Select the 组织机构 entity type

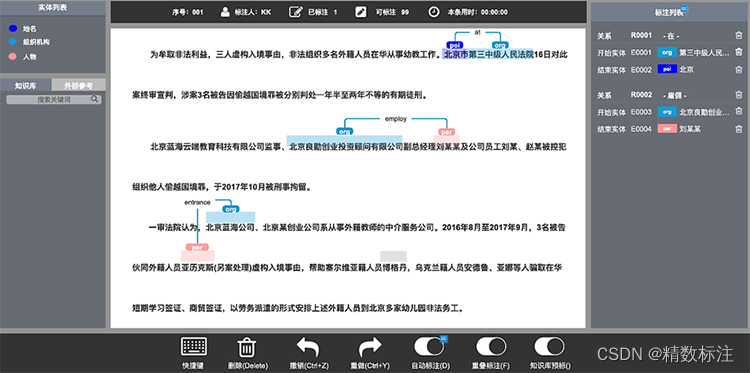pyautogui.click(x=30, y=42)
